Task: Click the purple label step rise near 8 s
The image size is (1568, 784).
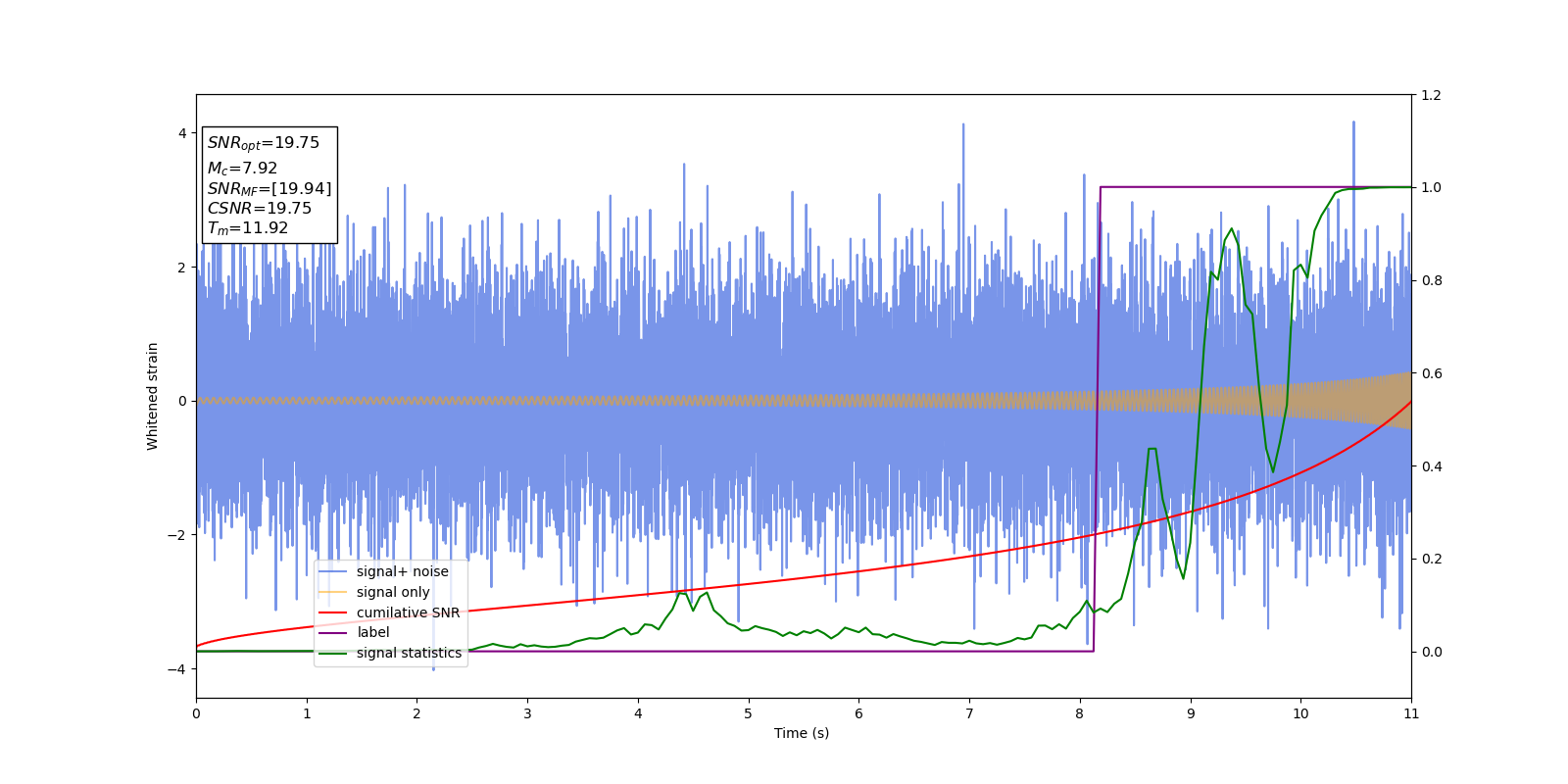Action: pyautogui.click(x=1097, y=419)
